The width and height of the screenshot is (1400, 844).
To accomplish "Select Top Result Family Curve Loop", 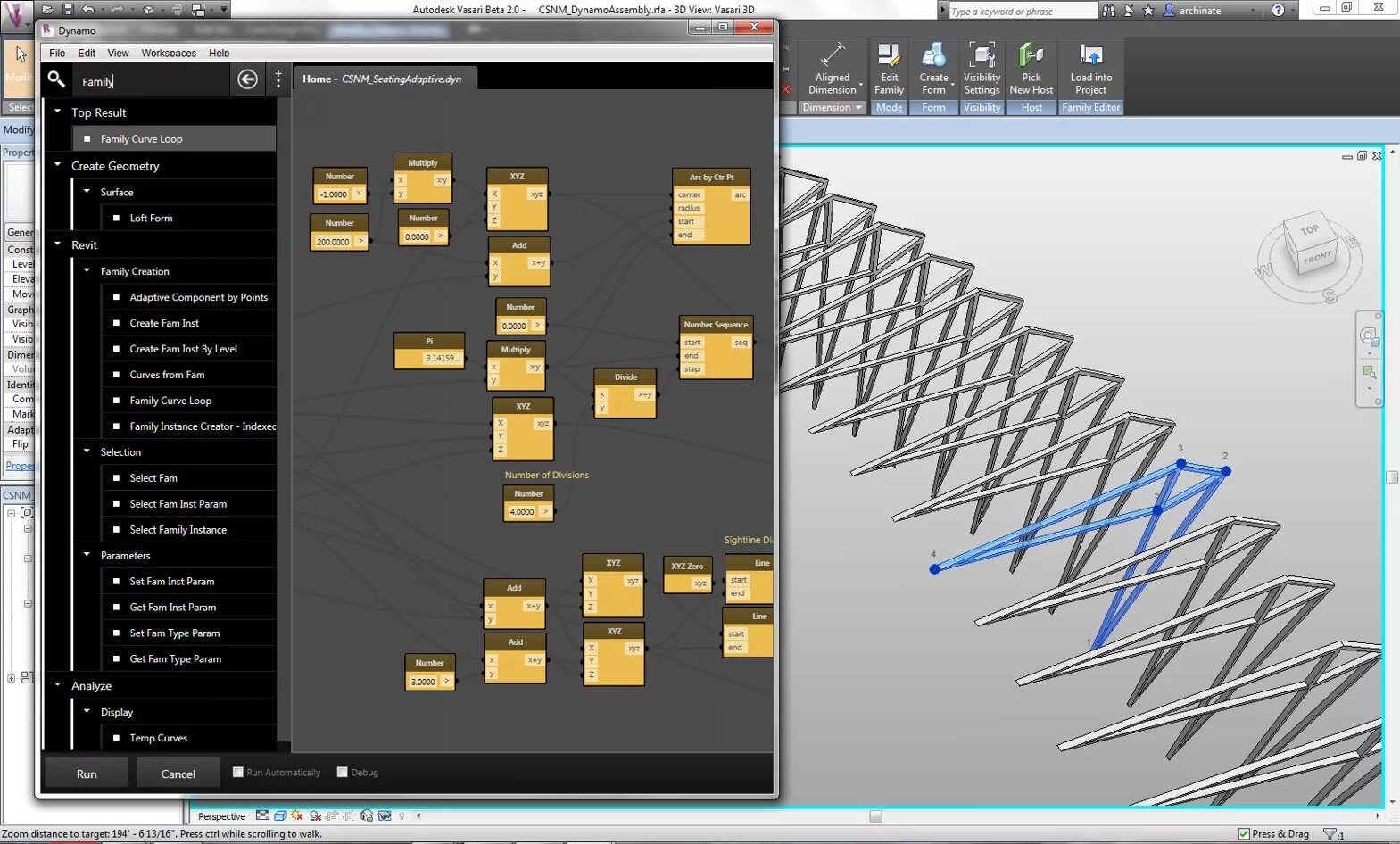I will [x=174, y=138].
